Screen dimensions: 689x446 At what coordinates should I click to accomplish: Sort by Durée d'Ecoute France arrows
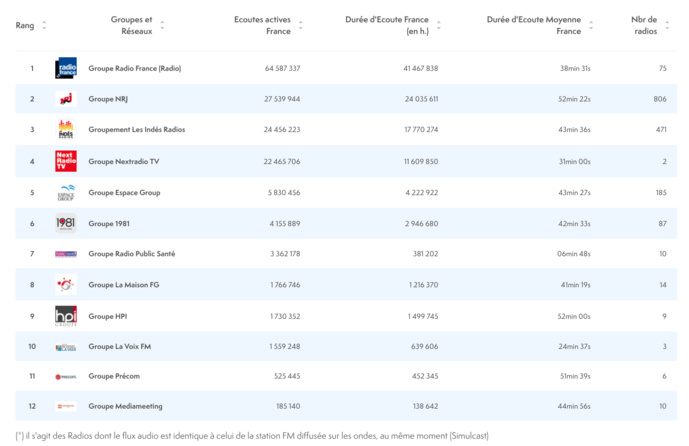(x=439, y=25)
